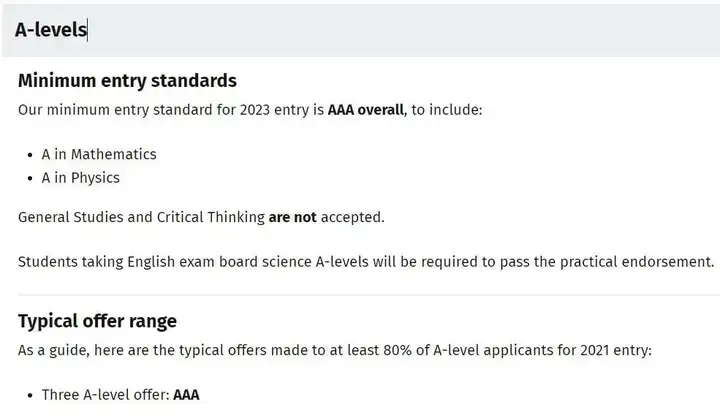This screenshot has height=418, width=720.
Task: Click the 'A in Physics' bullet item
Action: tap(80, 178)
